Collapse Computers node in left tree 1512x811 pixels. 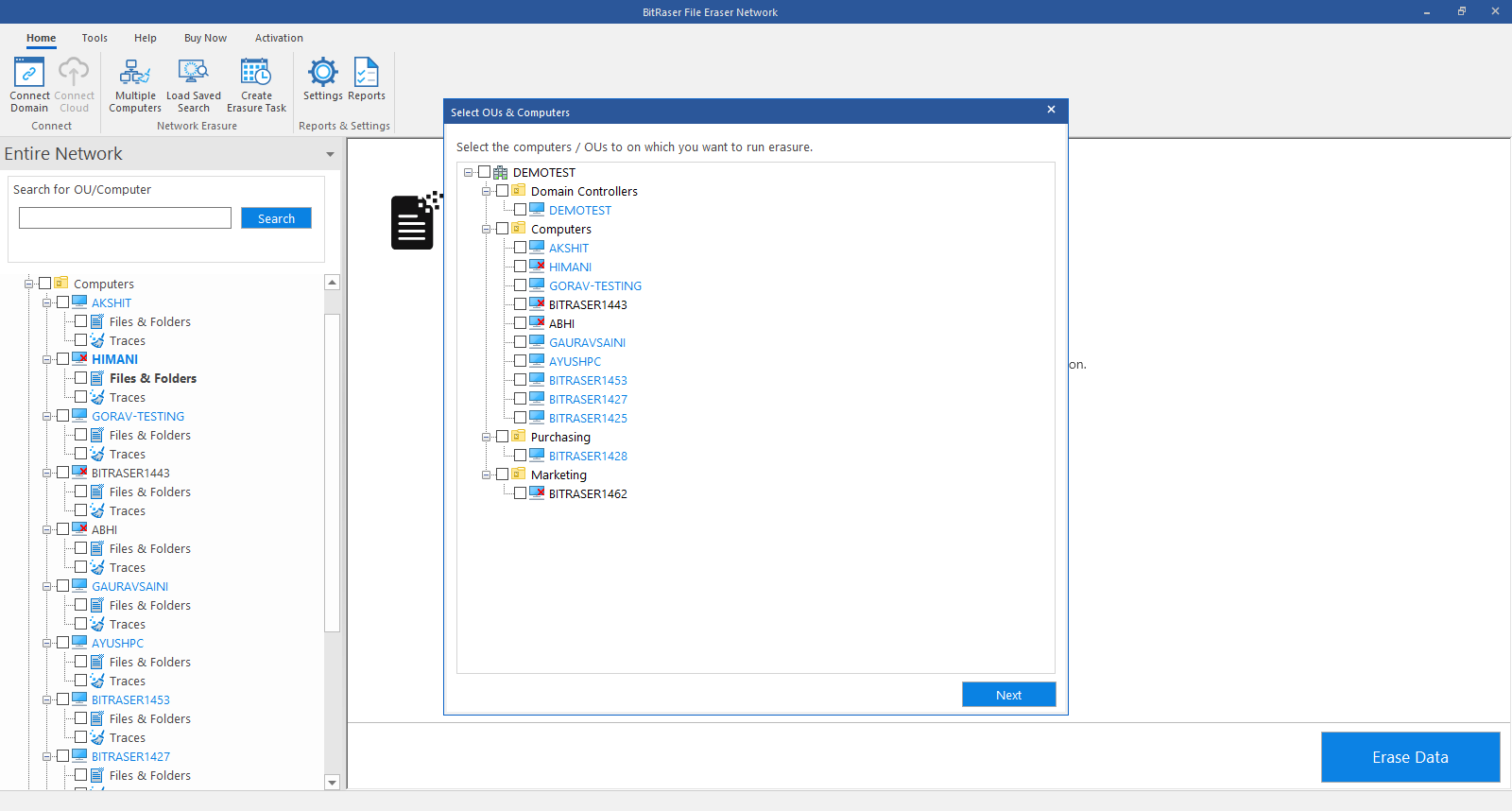(x=28, y=284)
